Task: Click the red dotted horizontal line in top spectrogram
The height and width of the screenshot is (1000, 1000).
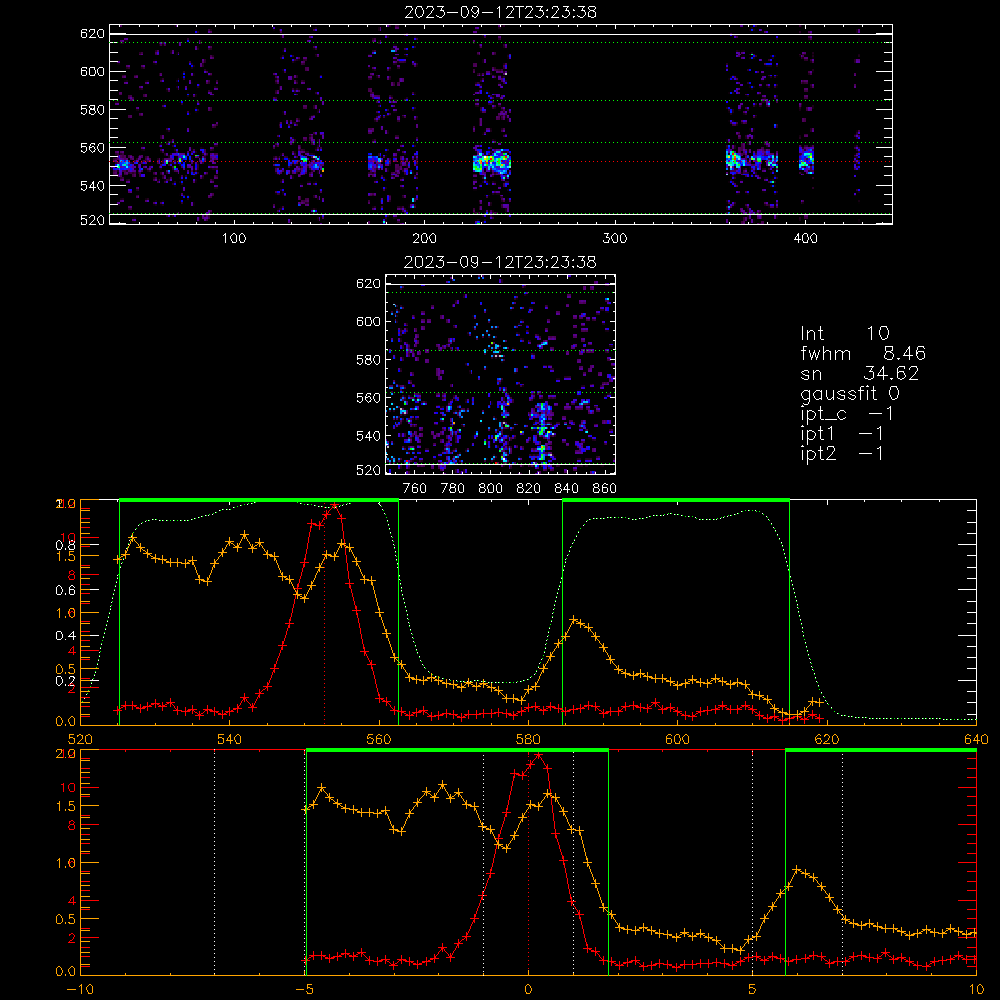Action: (x=501, y=161)
